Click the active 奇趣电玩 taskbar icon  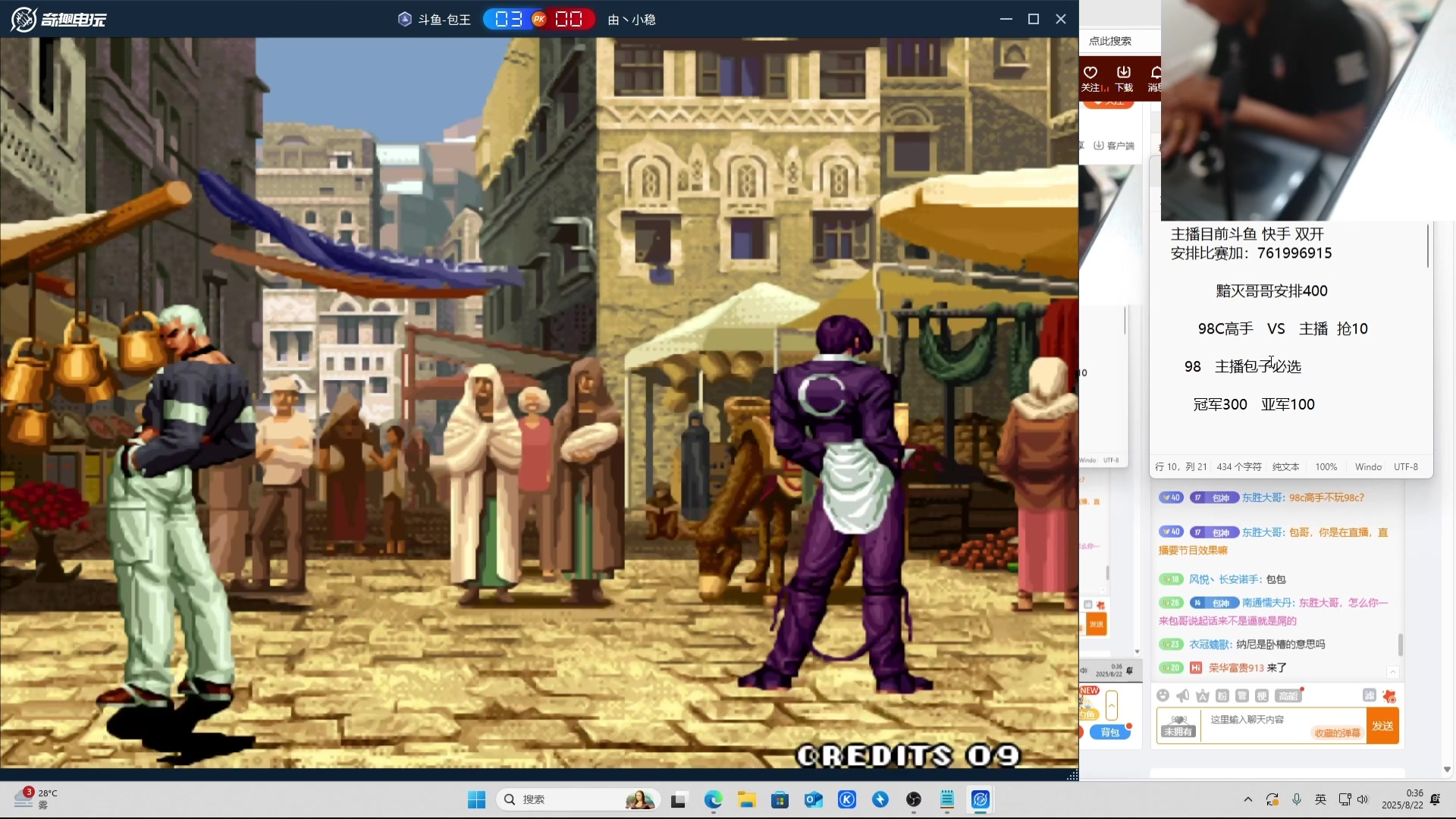click(981, 799)
